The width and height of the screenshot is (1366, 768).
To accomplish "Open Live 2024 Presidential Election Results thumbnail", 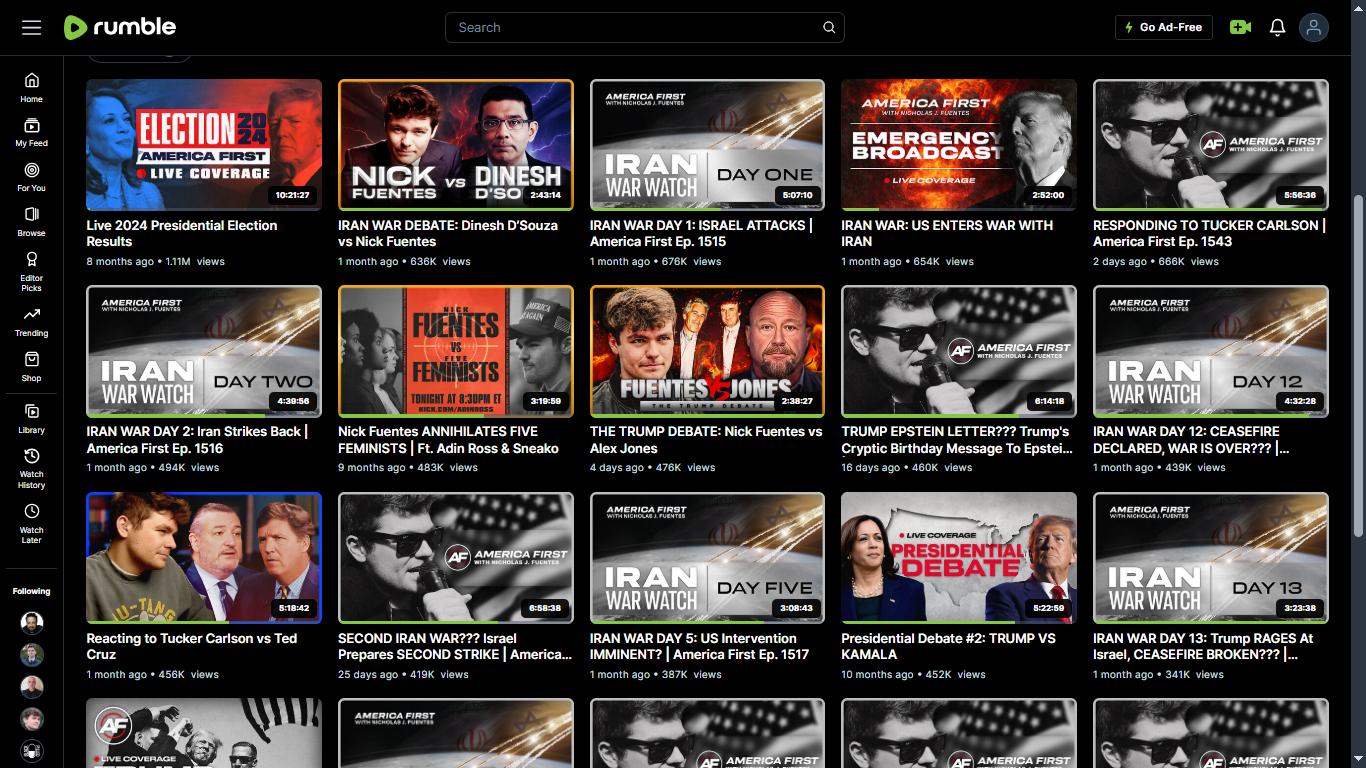I will coord(204,145).
